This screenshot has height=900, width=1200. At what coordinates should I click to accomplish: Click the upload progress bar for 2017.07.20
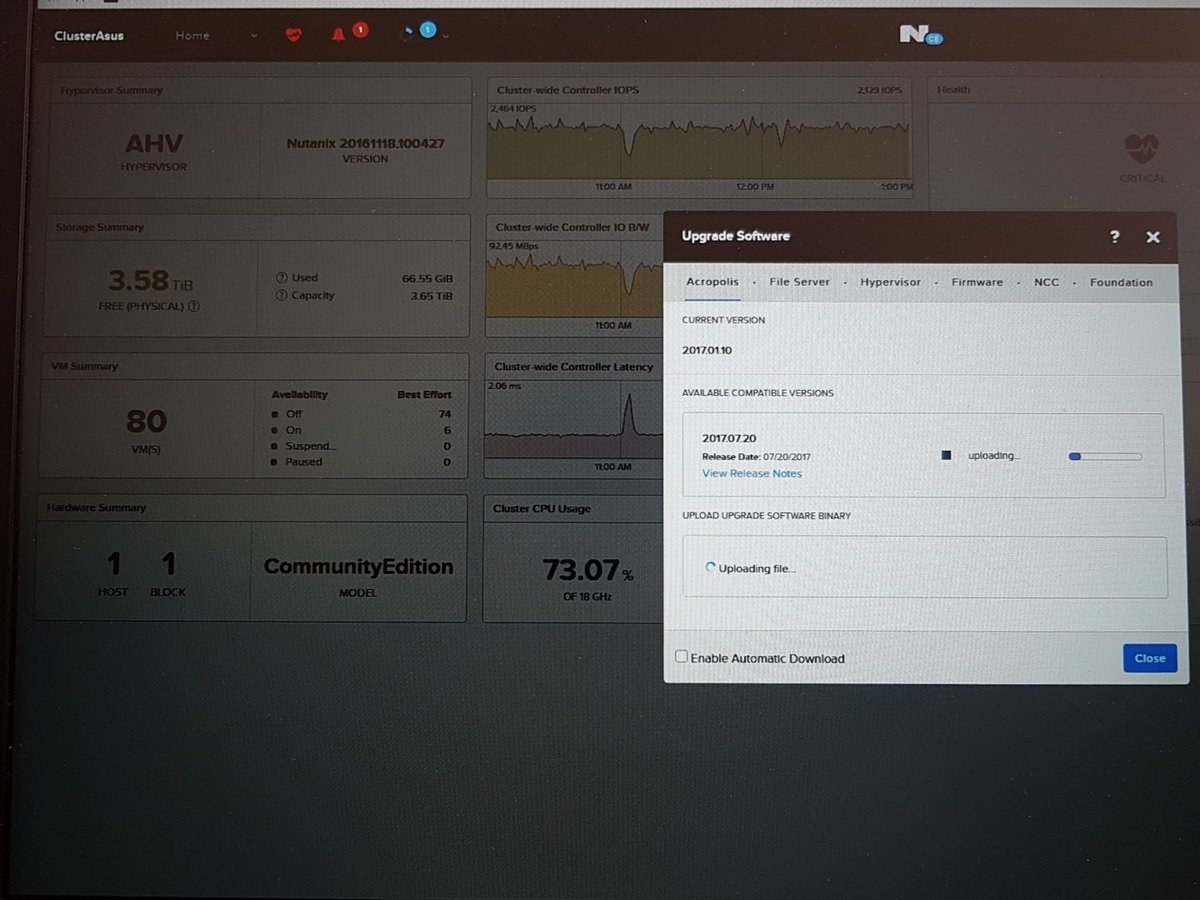click(1105, 456)
